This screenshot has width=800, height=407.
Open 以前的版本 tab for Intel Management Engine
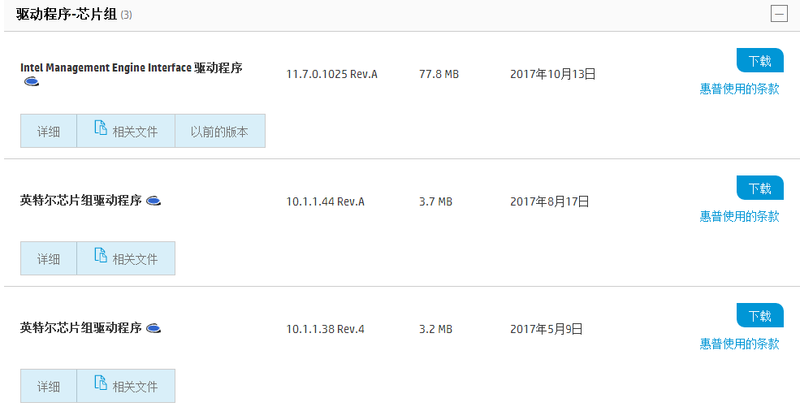click(220, 131)
